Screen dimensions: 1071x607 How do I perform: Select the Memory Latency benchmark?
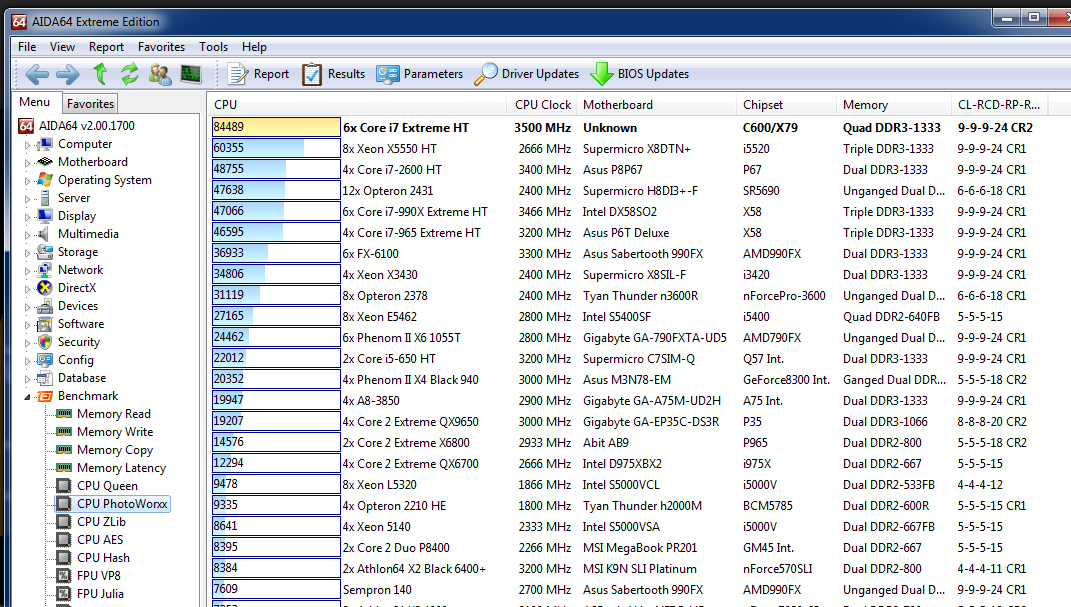122,468
